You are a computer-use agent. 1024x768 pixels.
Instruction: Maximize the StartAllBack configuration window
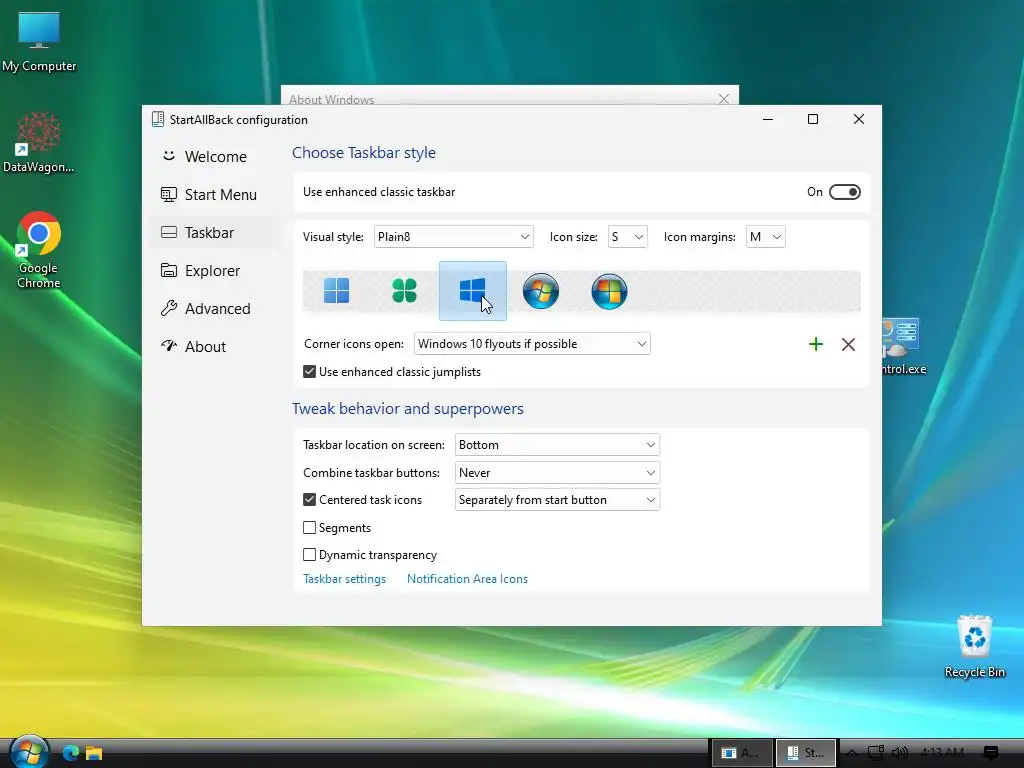tap(813, 119)
